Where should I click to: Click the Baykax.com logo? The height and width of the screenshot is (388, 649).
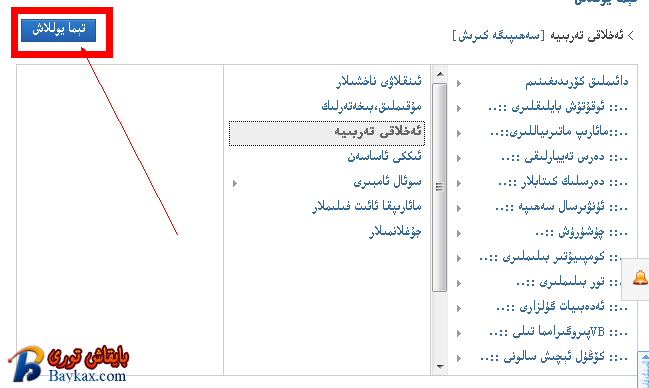pos(68,364)
